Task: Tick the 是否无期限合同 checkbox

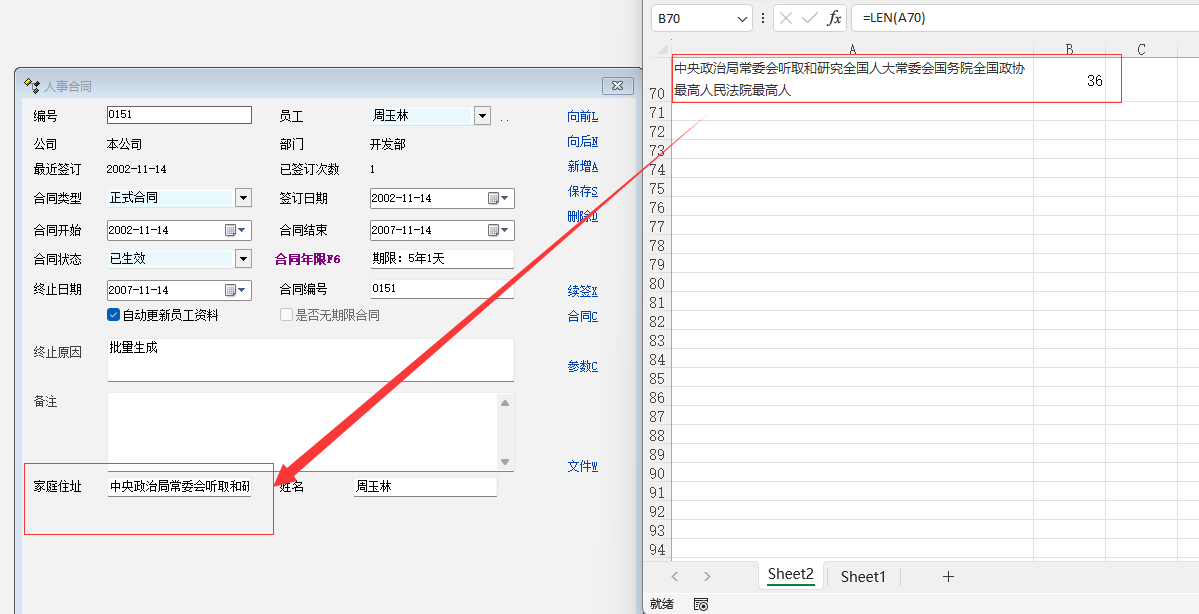Action: pos(287,315)
